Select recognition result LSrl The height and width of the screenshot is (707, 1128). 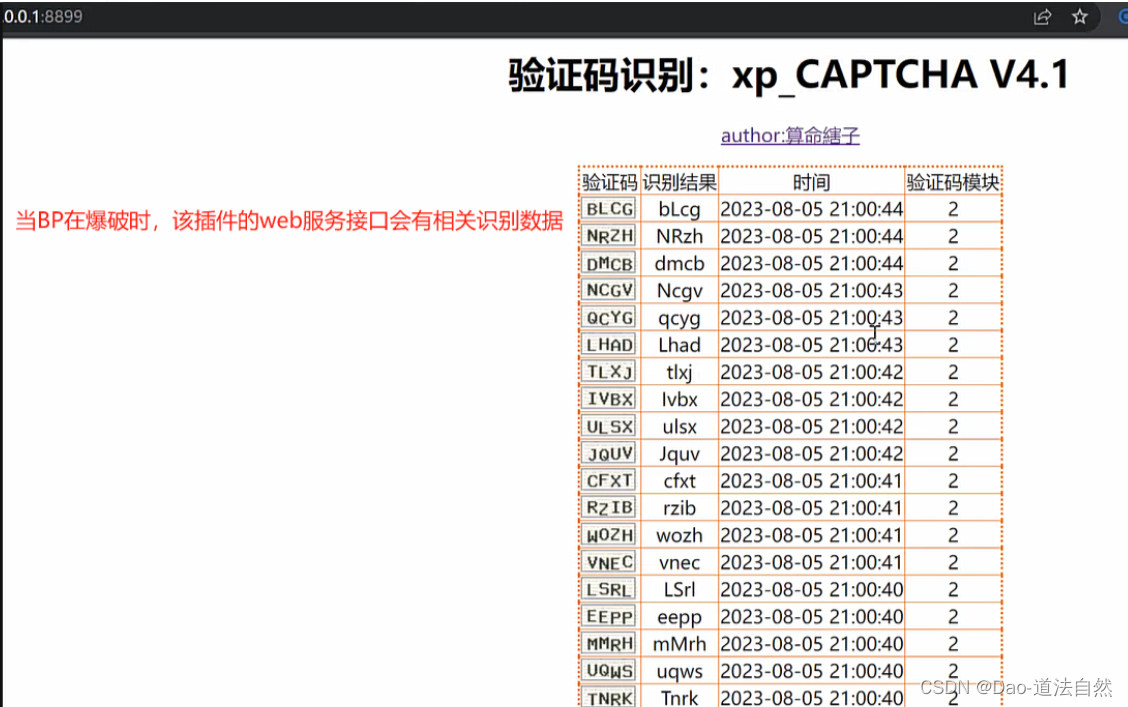click(x=679, y=590)
